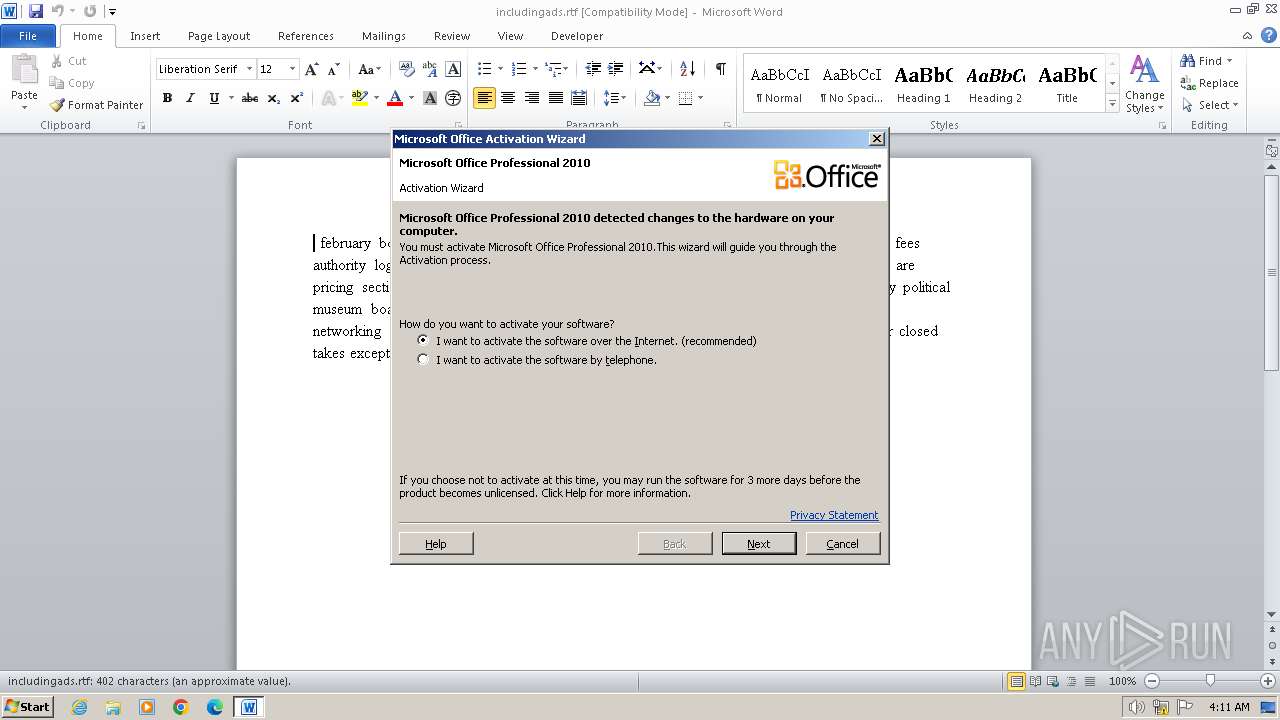Apply the Heading 1 style

[924, 84]
